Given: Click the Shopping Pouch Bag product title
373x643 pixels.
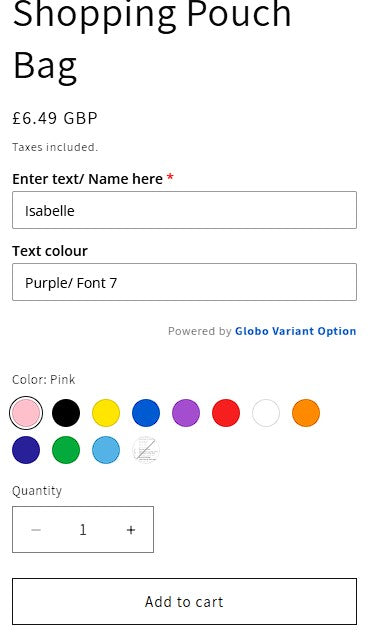Looking at the screenshot, I should (152, 39).
